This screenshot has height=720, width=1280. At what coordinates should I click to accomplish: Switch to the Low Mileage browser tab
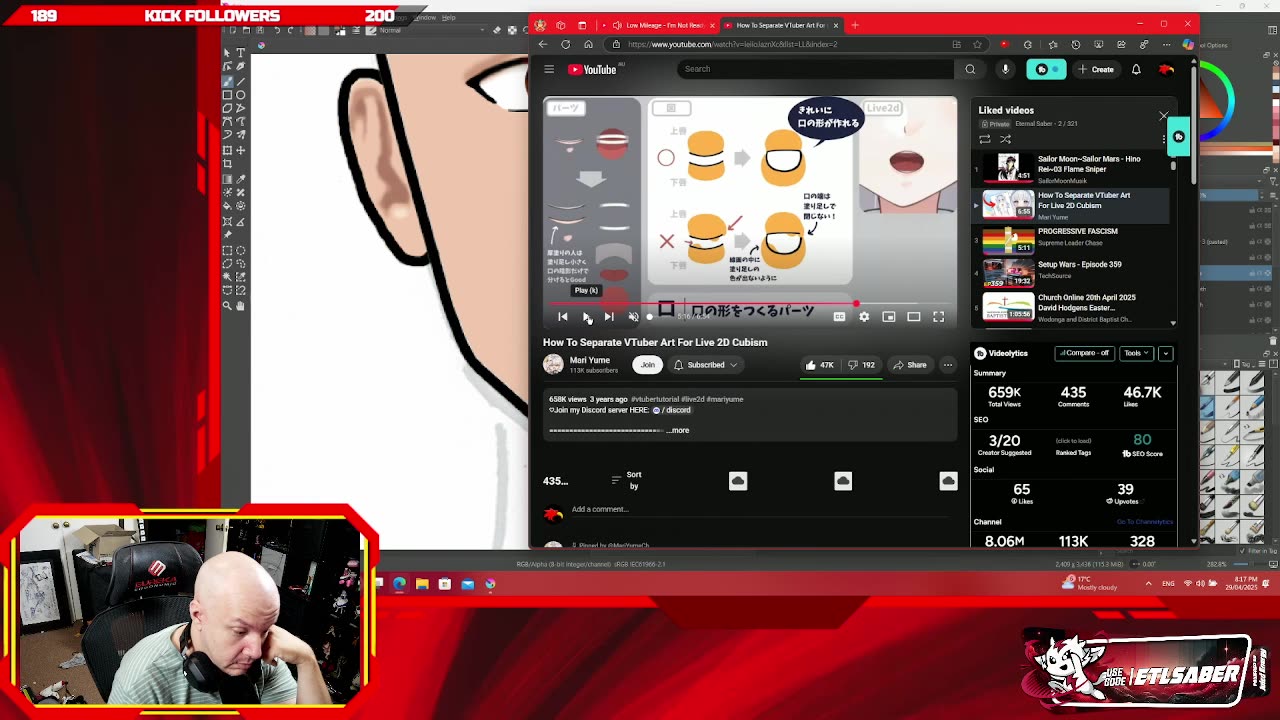(660, 25)
